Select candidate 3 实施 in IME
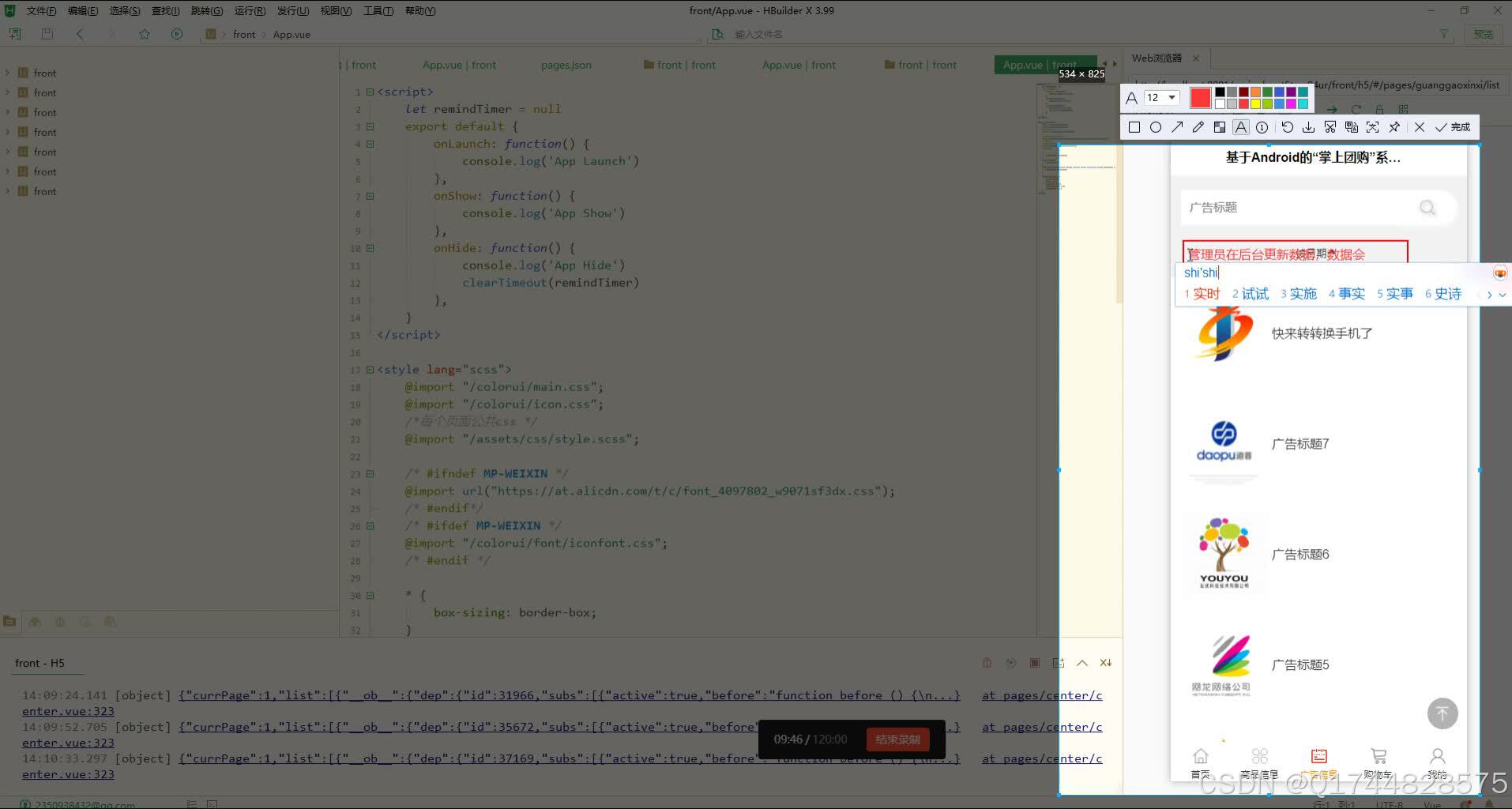 coord(1299,294)
